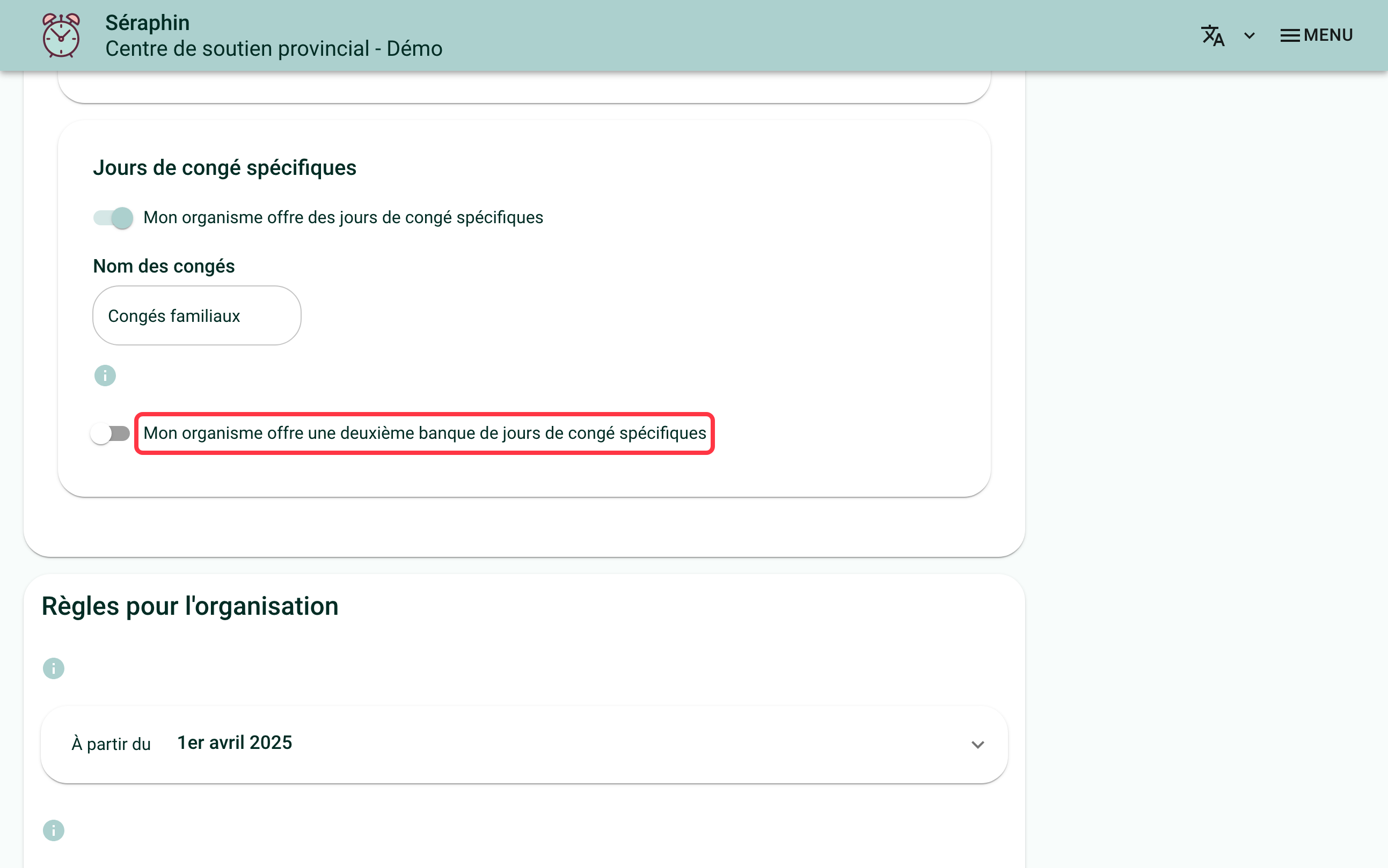Click the Congés familiaux name field
The image size is (1388, 868).
click(197, 316)
